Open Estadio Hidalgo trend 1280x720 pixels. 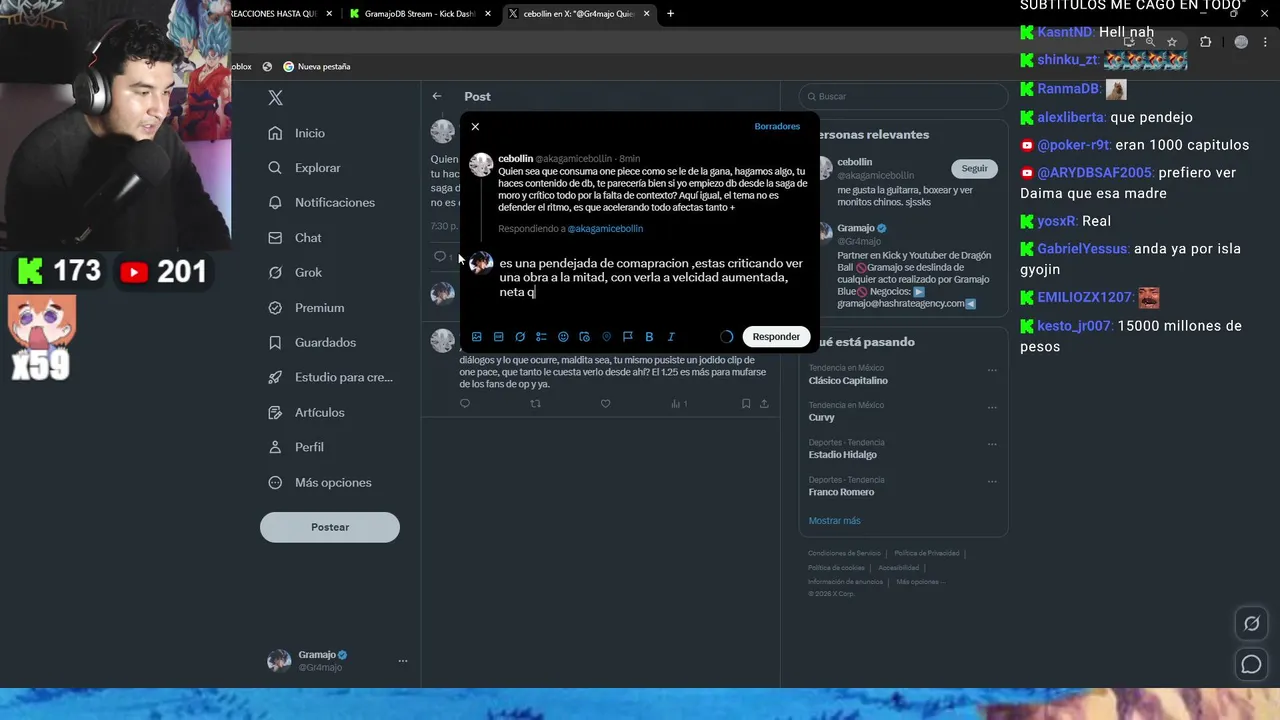[842, 455]
